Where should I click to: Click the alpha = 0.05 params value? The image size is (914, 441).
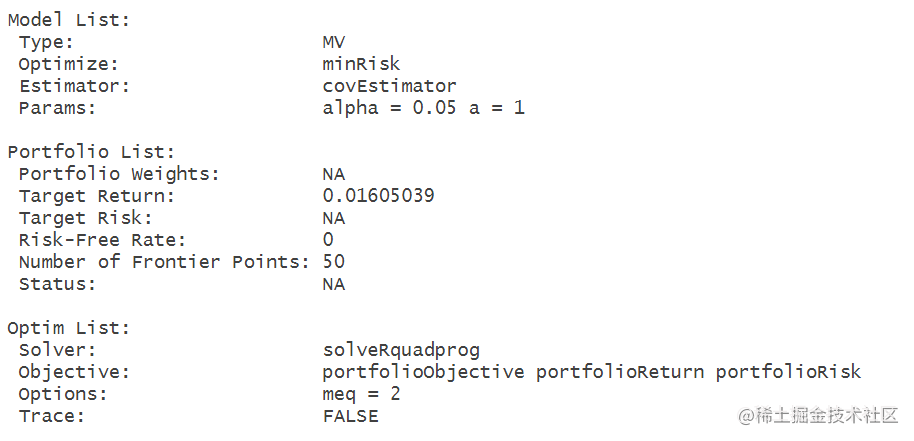(x=389, y=108)
